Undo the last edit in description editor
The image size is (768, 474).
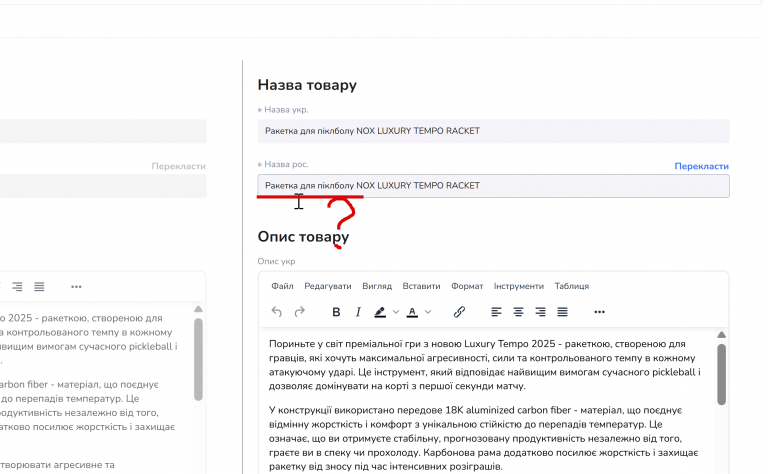point(277,312)
